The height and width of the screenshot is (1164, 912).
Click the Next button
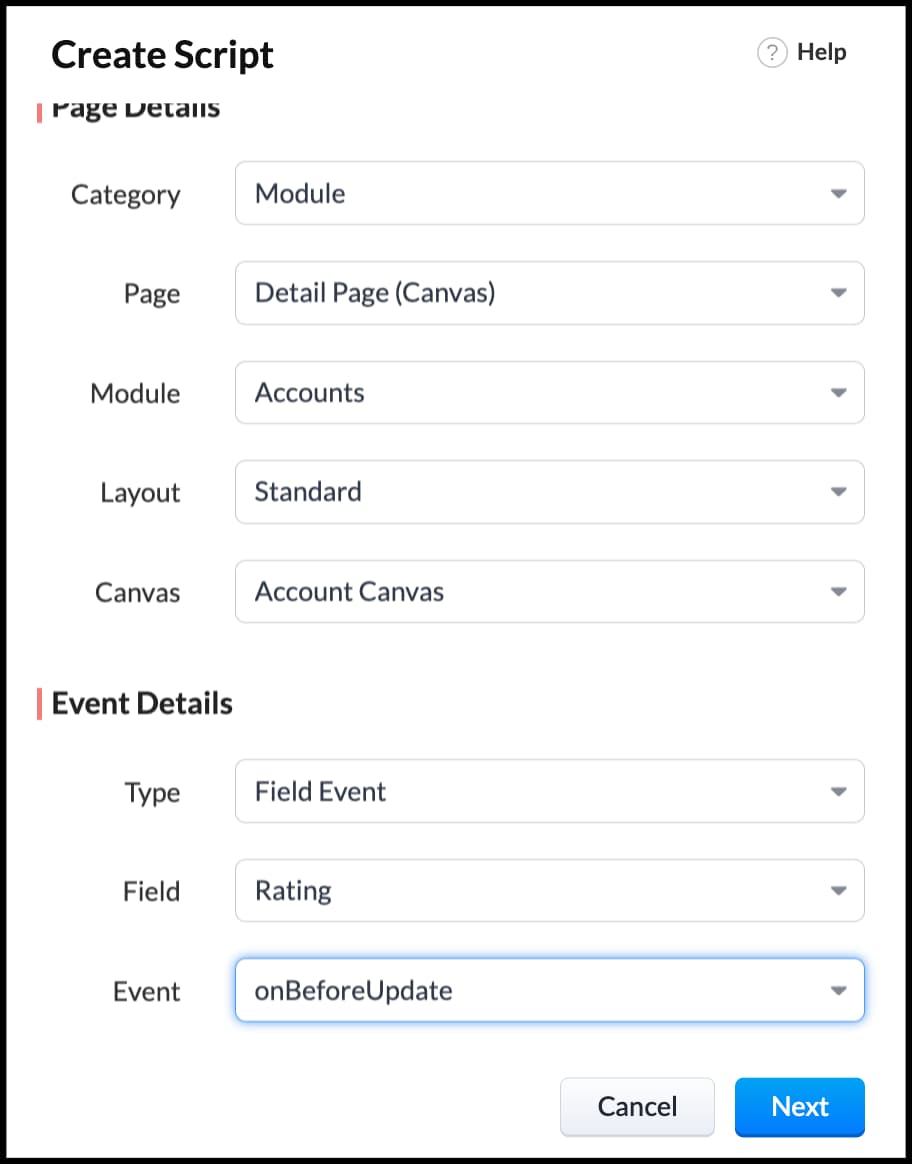799,1107
